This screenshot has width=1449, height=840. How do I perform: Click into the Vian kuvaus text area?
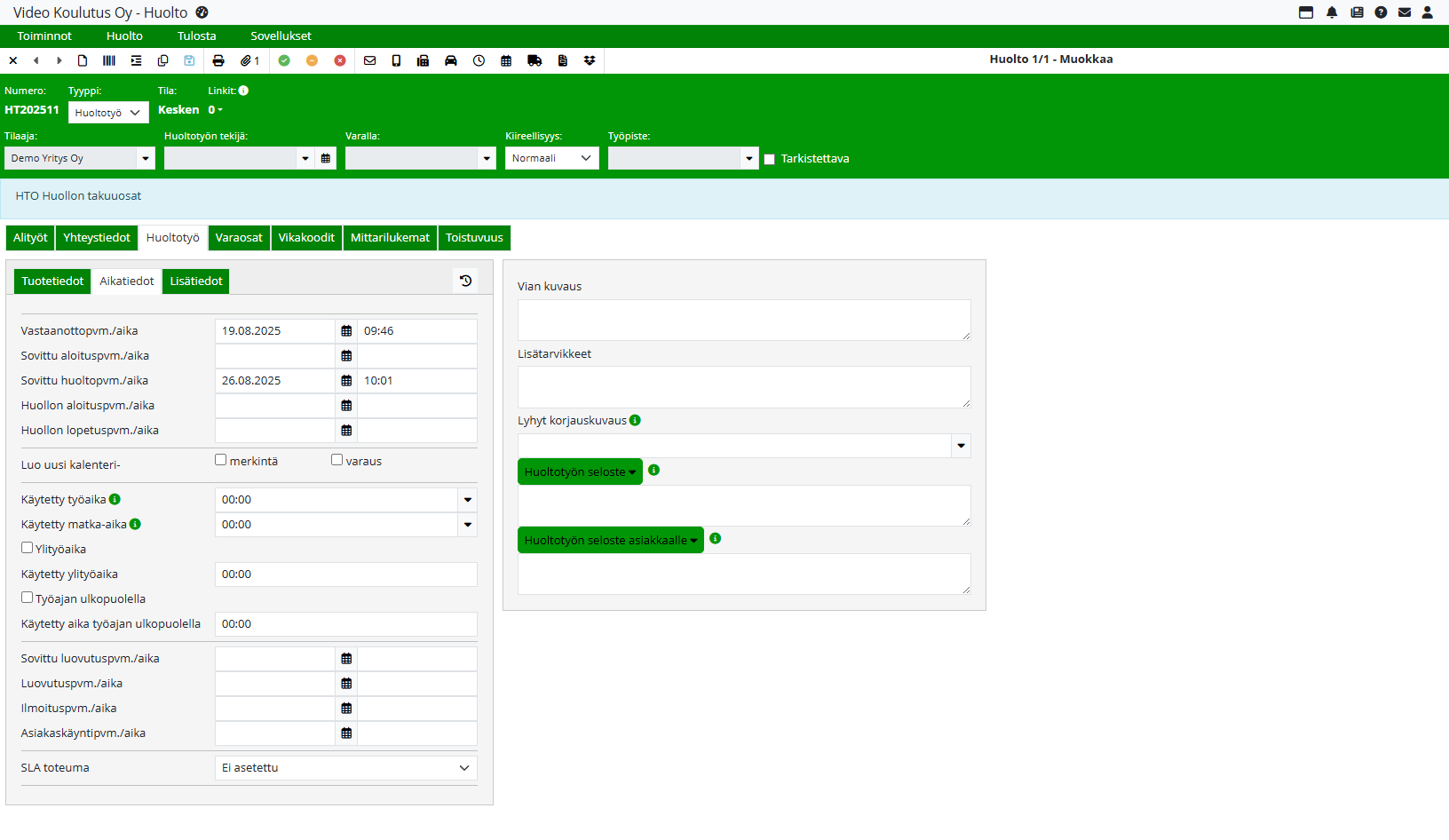(x=743, y=320)
